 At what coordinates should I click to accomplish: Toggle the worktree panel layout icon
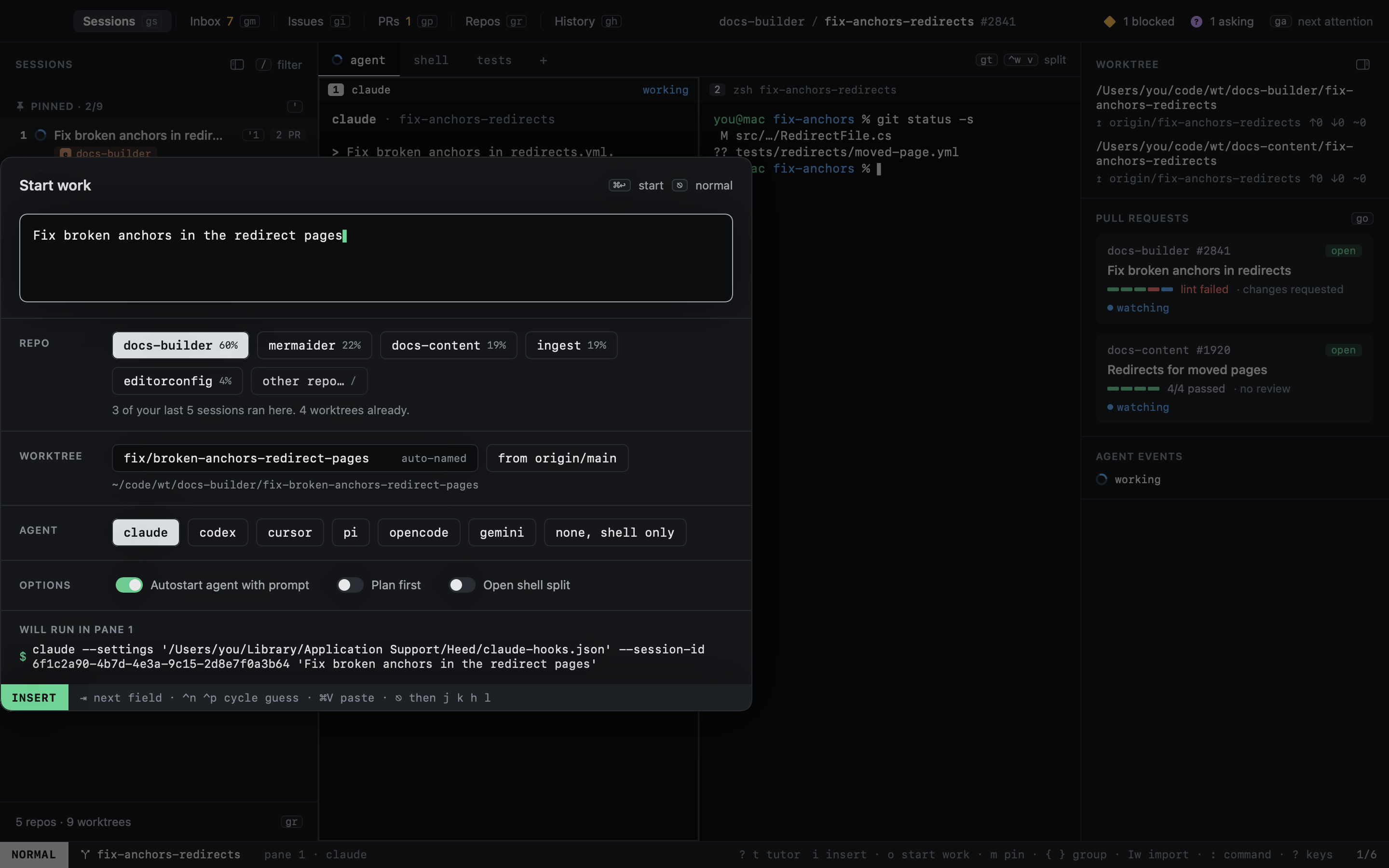tap(1362, 64)
